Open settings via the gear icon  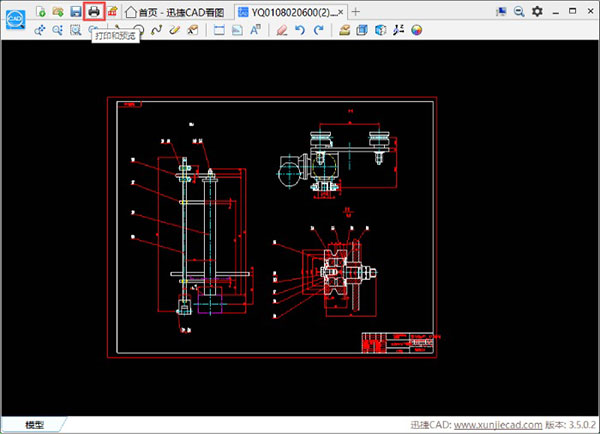click(537, 10)
